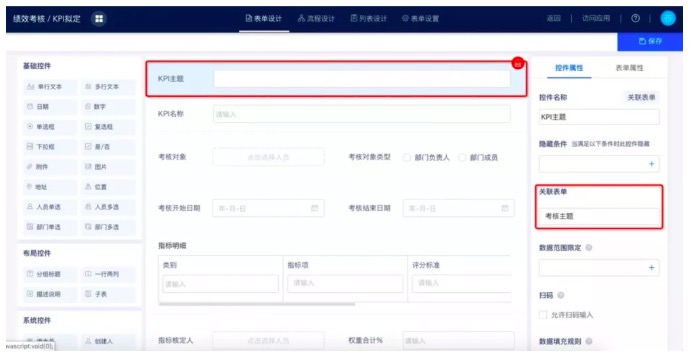Add a 人员单选 single-person picker control

[x=50, y=207]
